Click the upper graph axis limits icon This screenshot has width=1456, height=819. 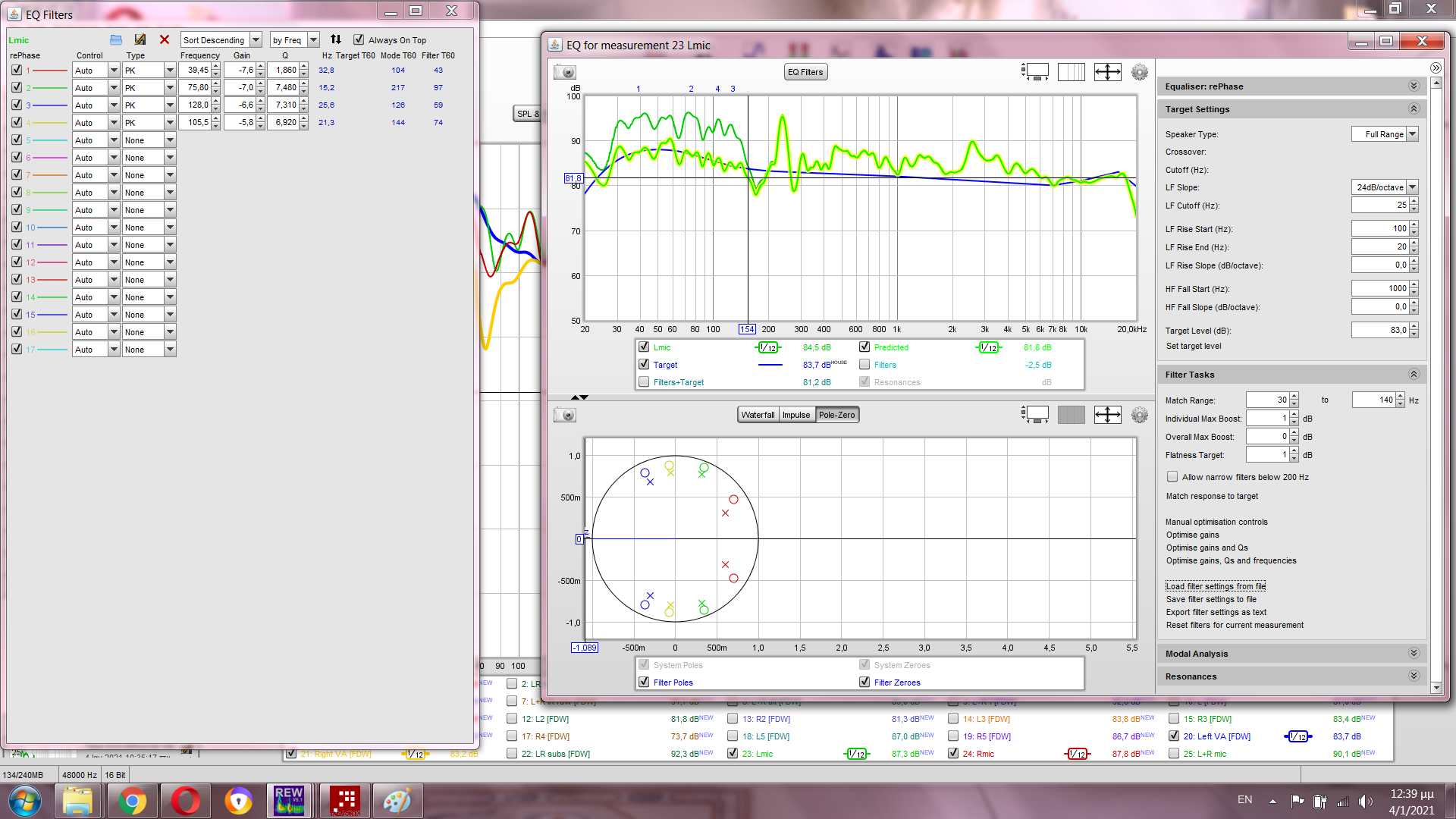(x=1107, y=72)
